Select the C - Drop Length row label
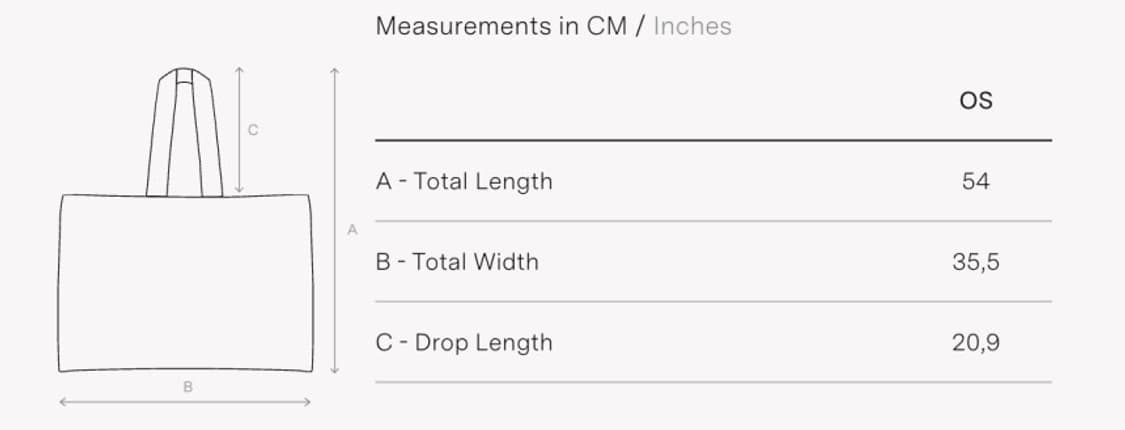This screenshot has height=430, width=1125. click(x=464, y=342)
